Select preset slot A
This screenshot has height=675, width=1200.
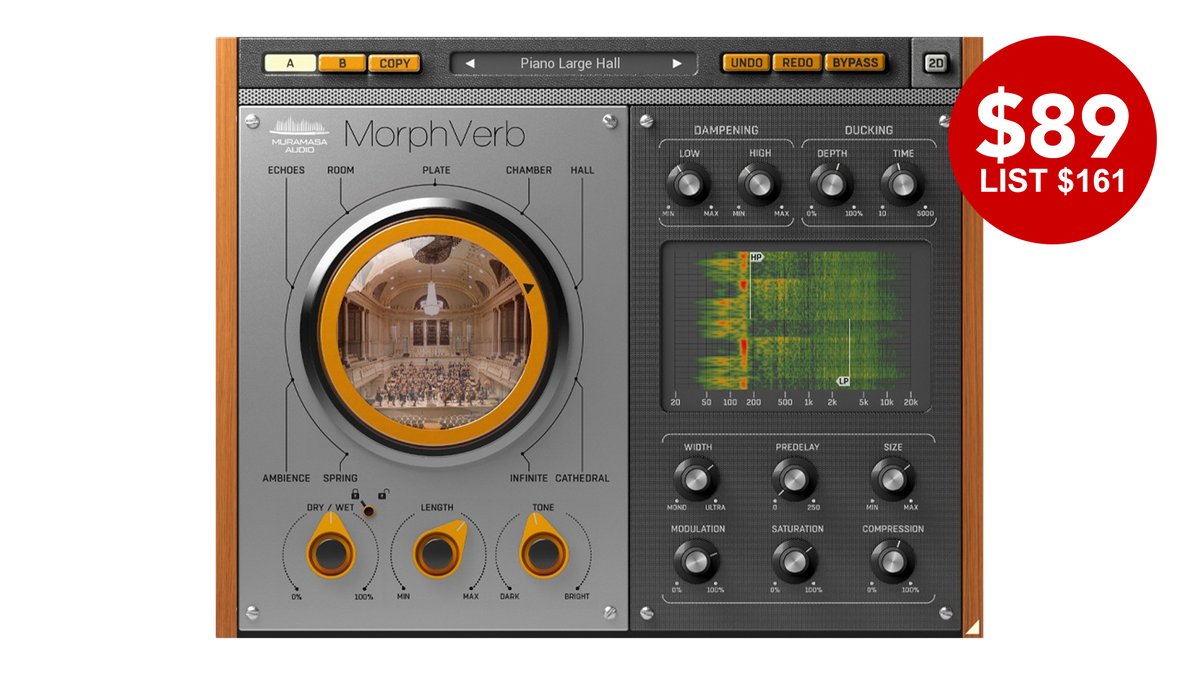(290, 63)
